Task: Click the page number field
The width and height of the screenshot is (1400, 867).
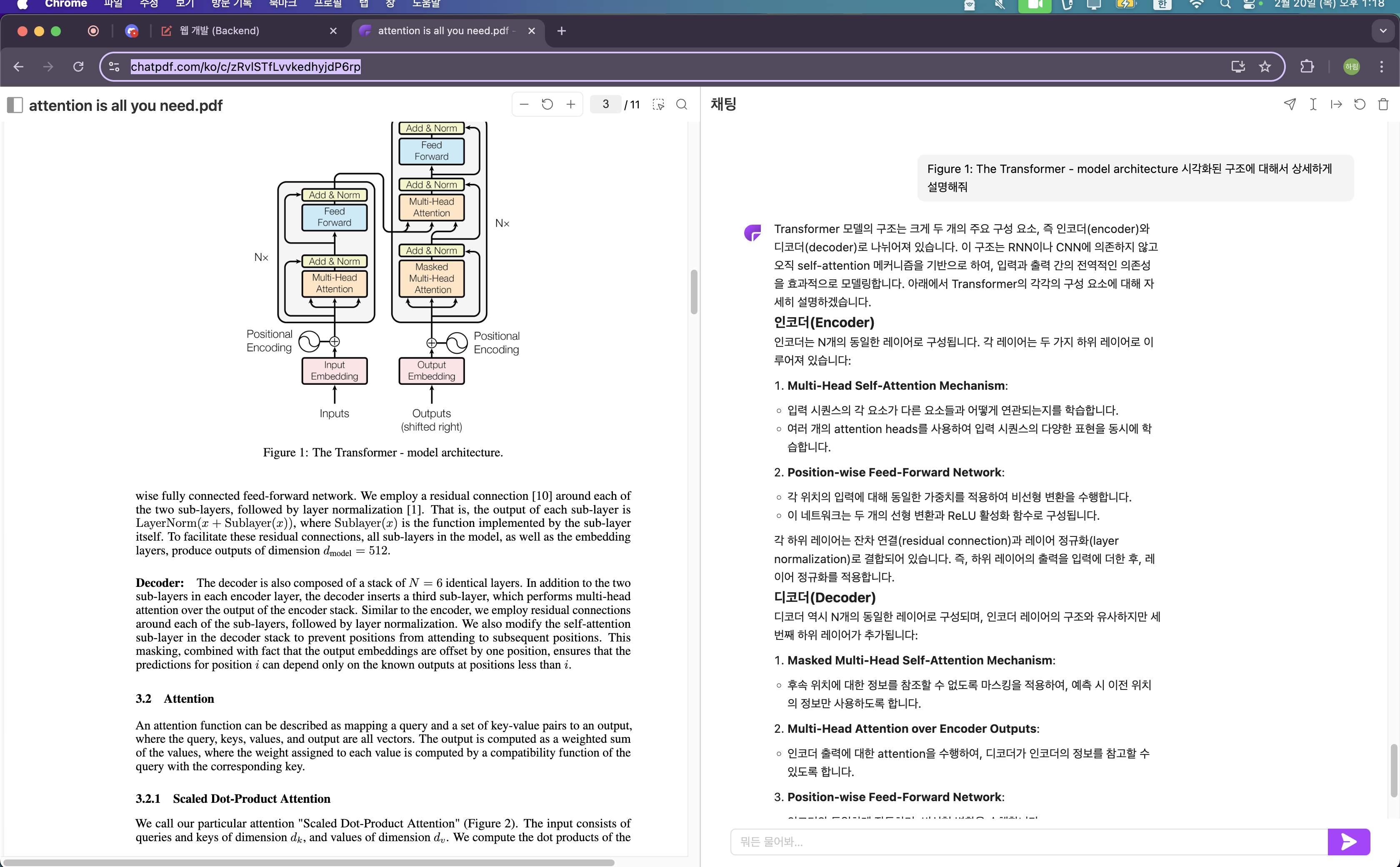Action: pos(606,104)
